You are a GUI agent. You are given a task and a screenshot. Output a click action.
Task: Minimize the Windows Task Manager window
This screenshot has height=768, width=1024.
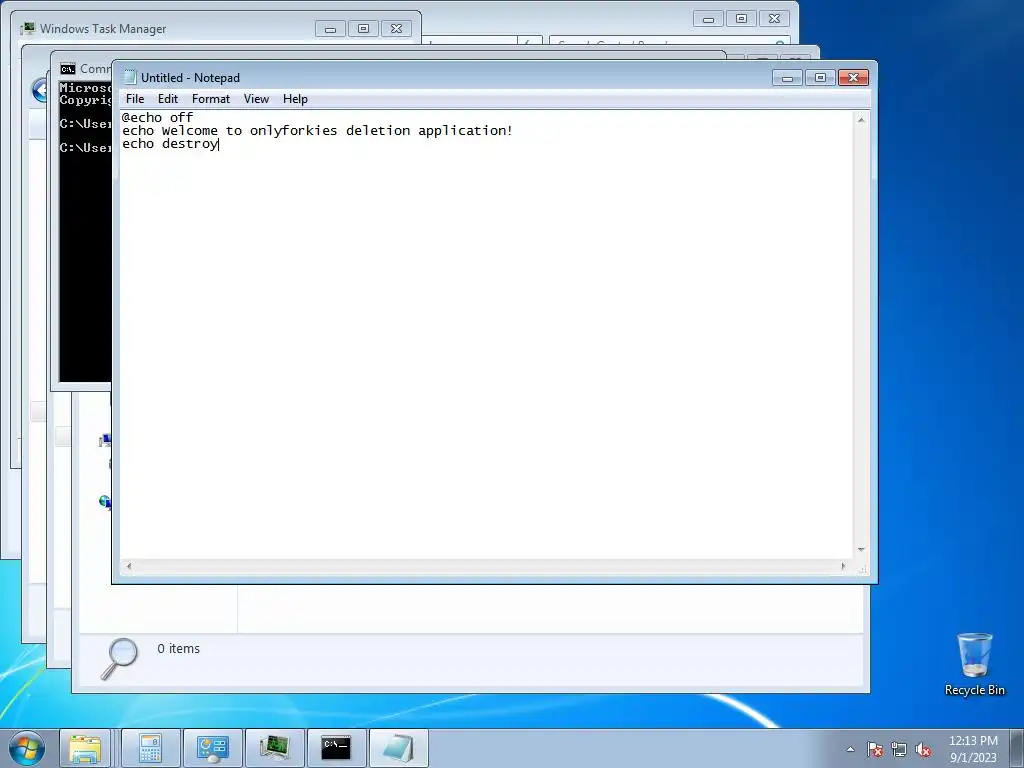[330, 29]
